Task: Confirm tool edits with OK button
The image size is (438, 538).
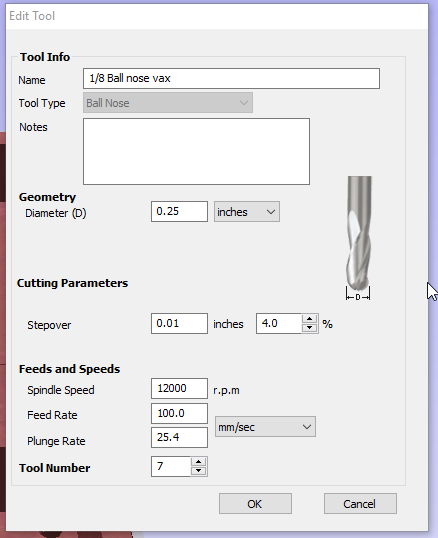Action: coord(256,504)
